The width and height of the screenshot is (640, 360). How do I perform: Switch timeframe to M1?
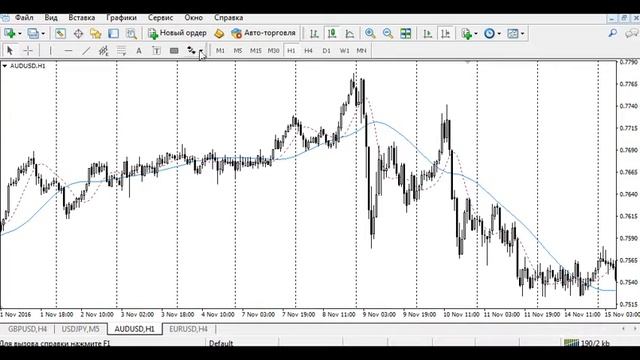[x=220, y=51]
